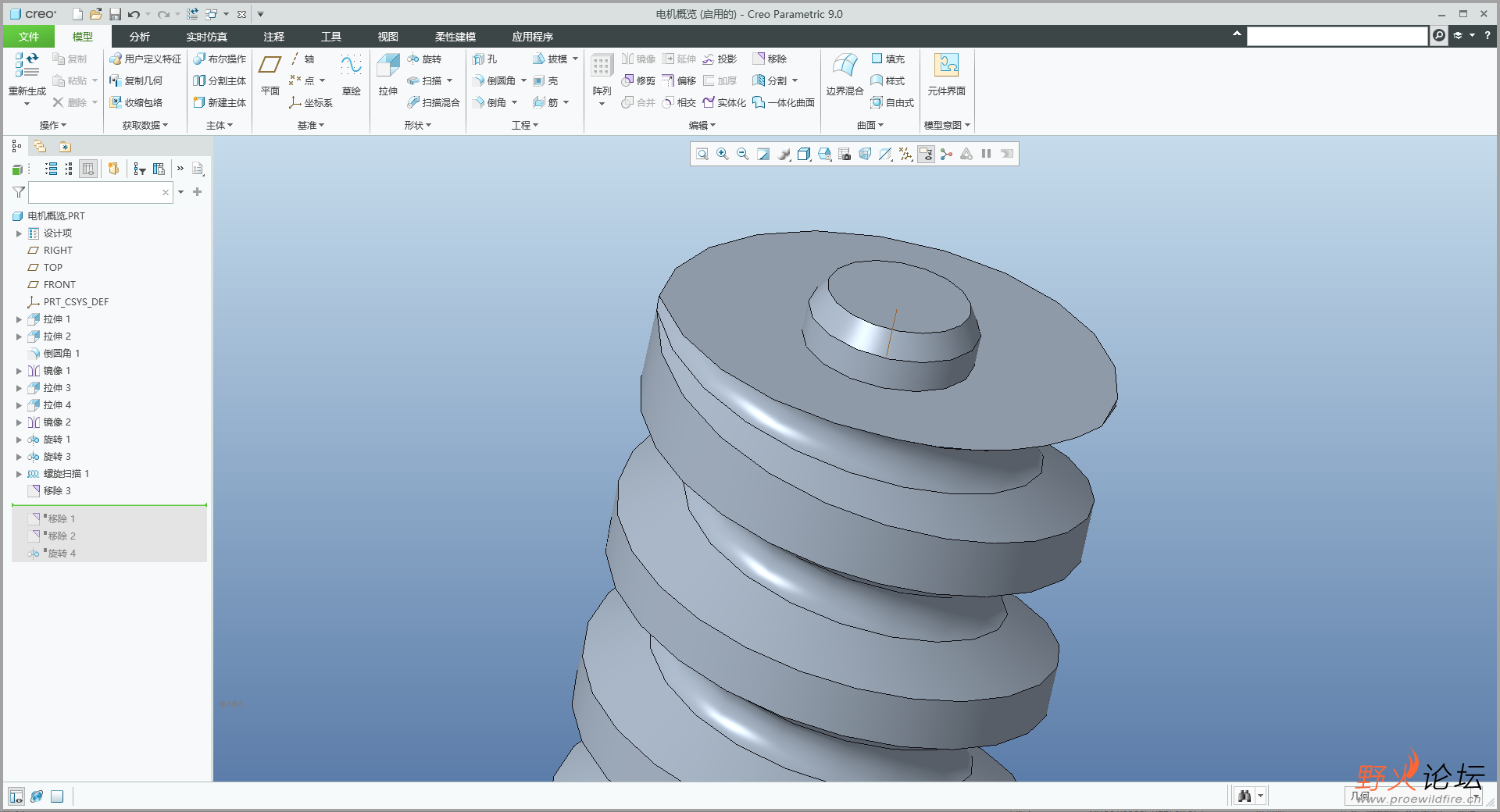Click the Save icon in quick access toolbar
Image resolution: width=1500 pixels, height=812 pixels.
(115, 14)
